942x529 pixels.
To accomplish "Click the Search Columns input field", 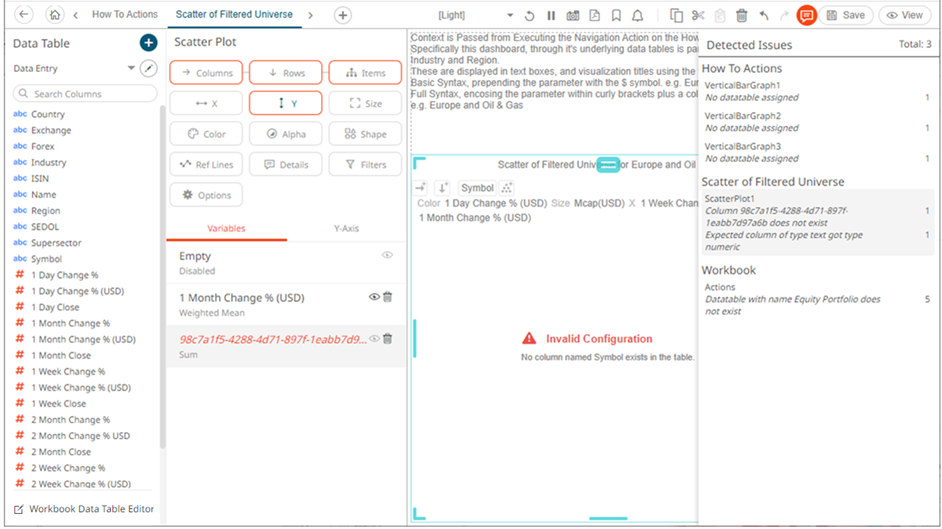I will pos(86,93).
